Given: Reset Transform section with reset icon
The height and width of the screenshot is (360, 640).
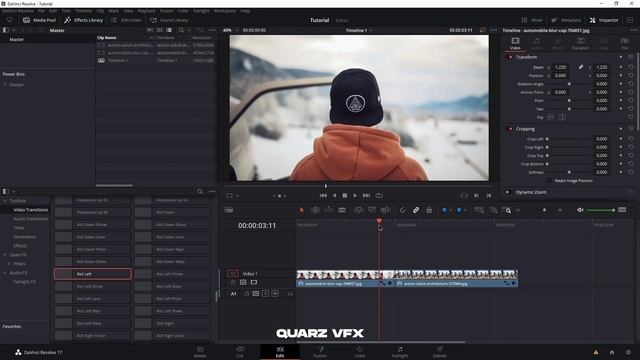Looking at the screenshot, I should [x=631, y=57].
